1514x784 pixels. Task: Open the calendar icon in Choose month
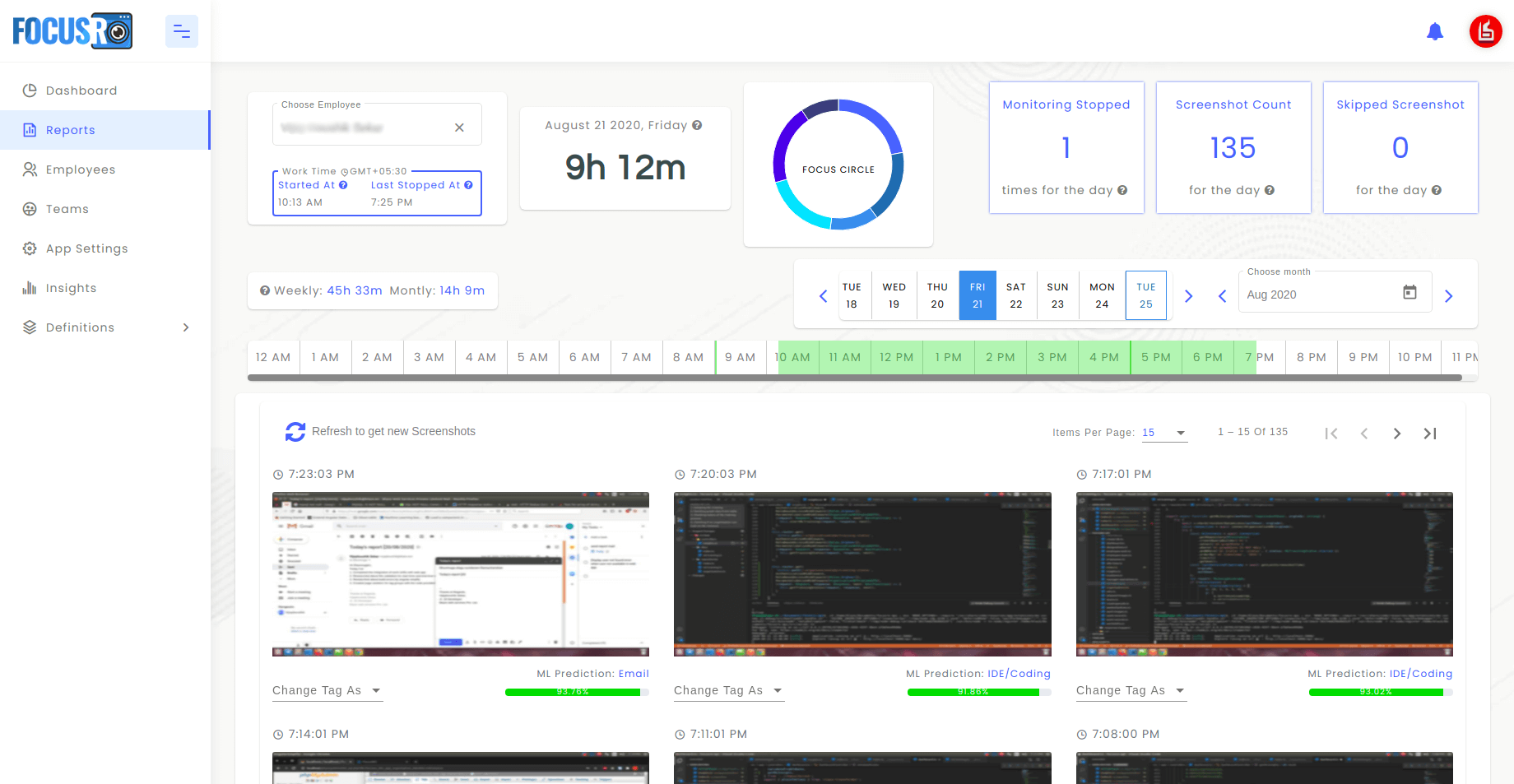coord(1410,293)
